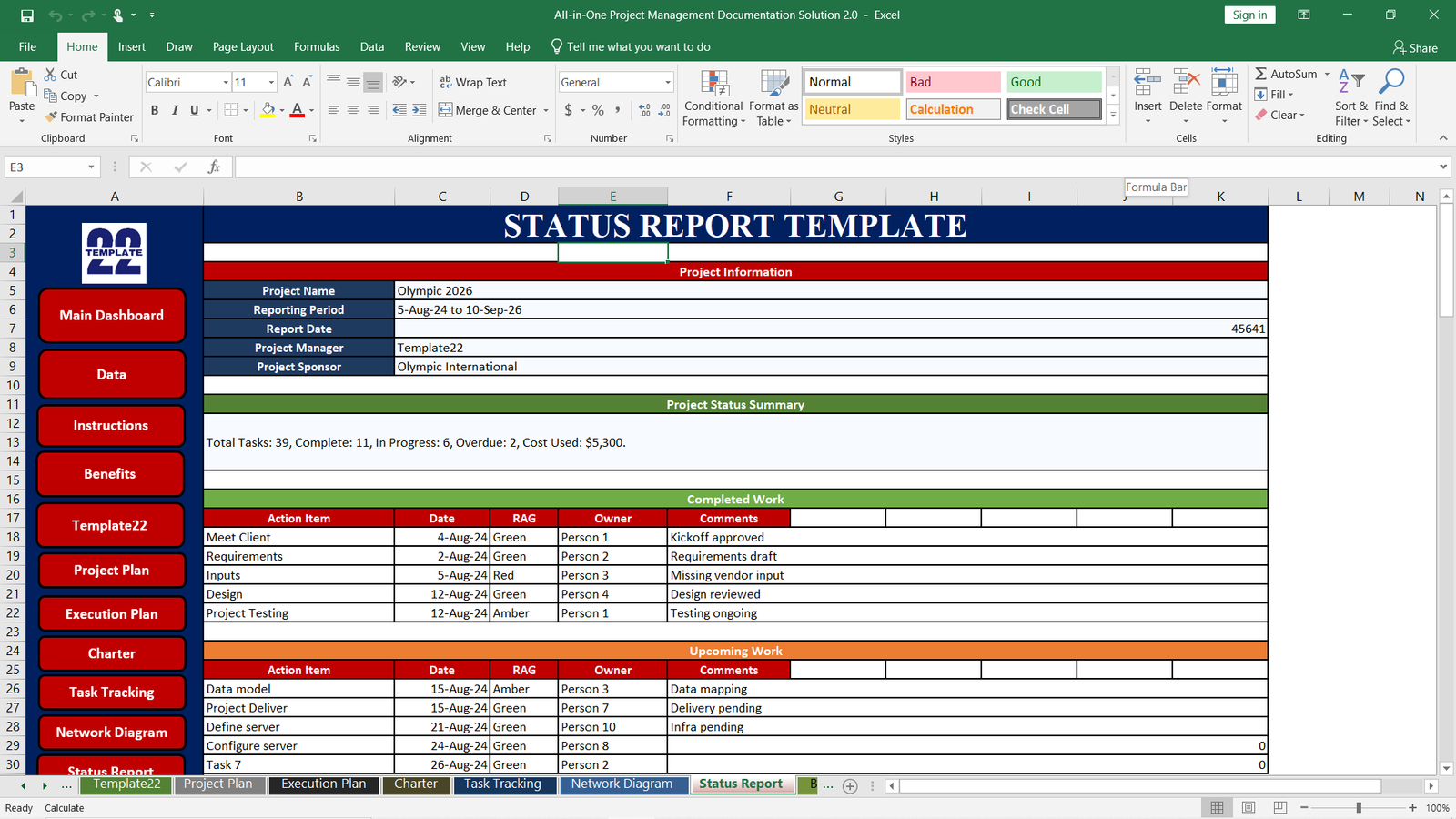The height and width of the screenshot is (819, 1456).
Task: Click the red Charter button
Action: pos(112,653)
